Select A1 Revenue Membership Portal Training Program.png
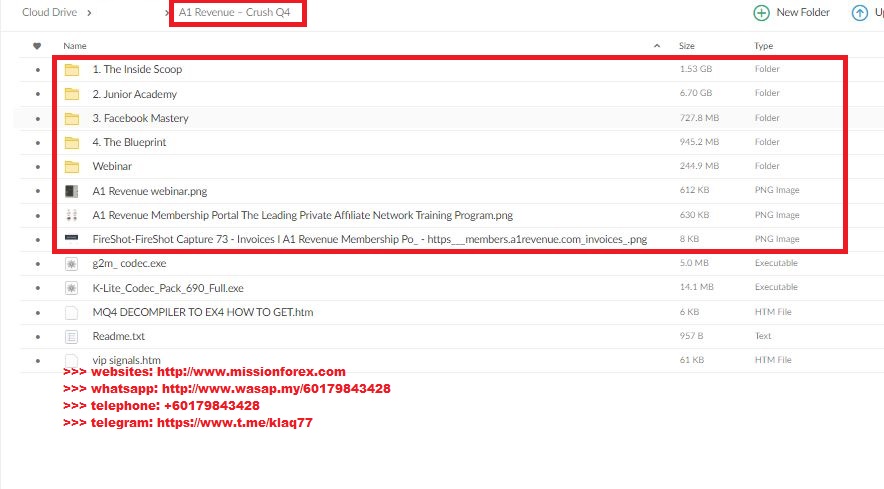This screenshot has width=884, height=489. tap(303, 215)
